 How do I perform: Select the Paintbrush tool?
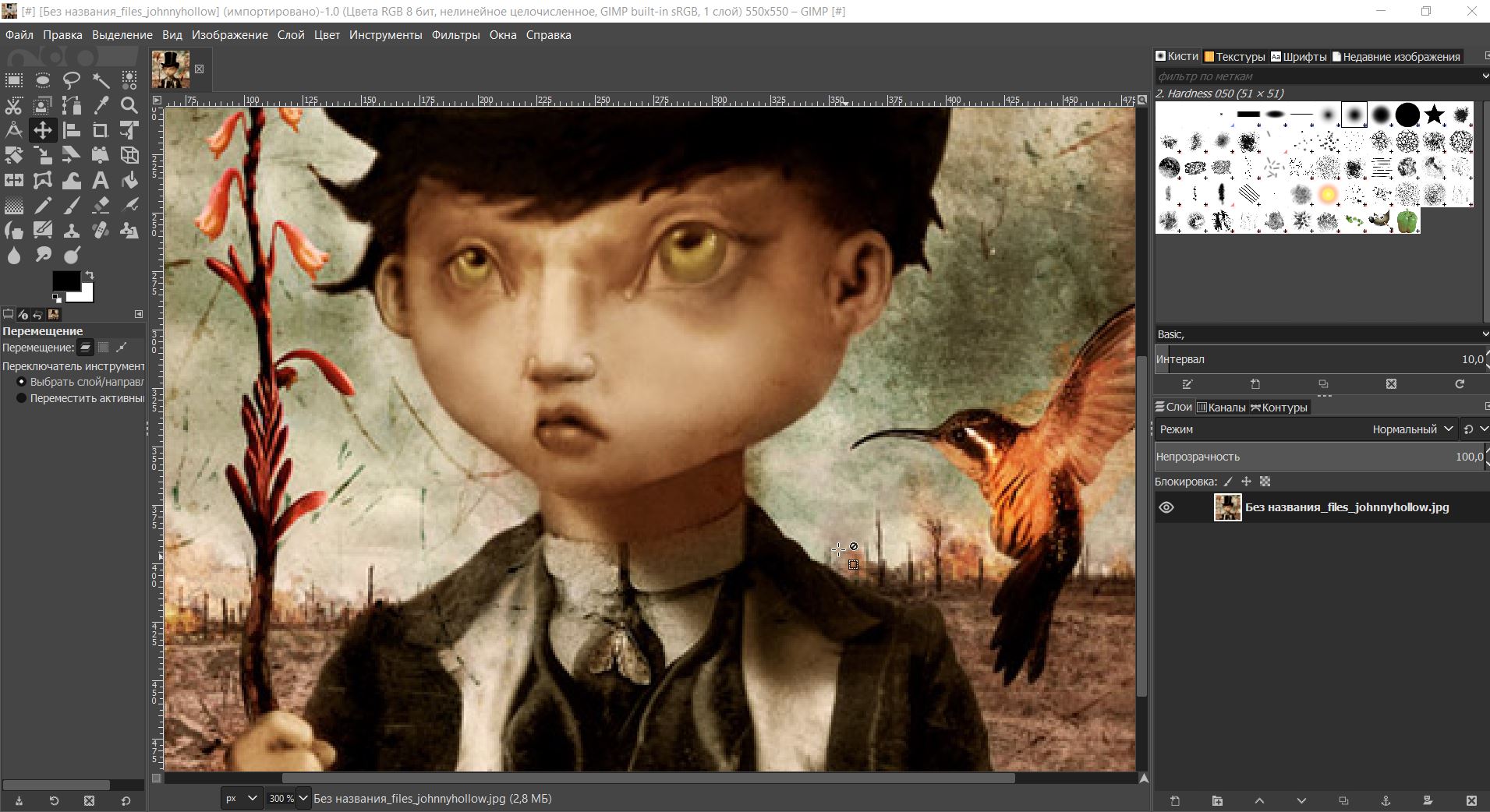click(72, 205)
